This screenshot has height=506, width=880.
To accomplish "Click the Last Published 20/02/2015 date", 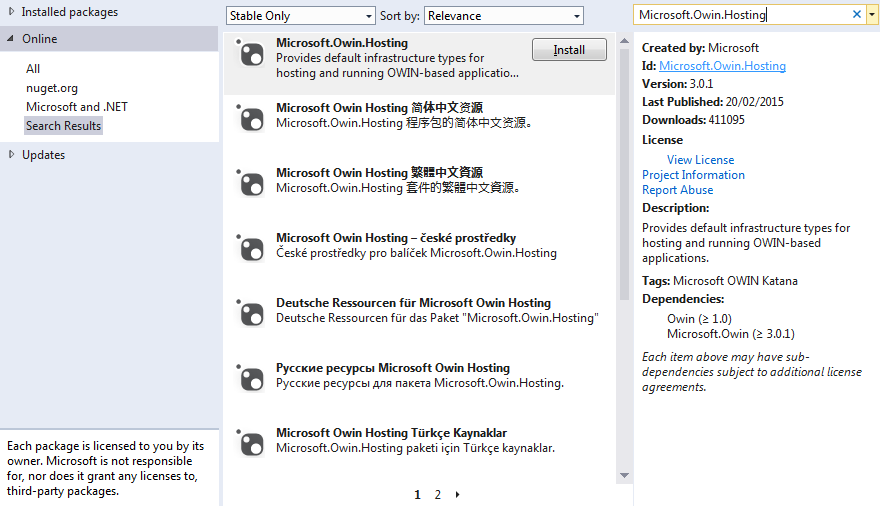I will [754, 102].
